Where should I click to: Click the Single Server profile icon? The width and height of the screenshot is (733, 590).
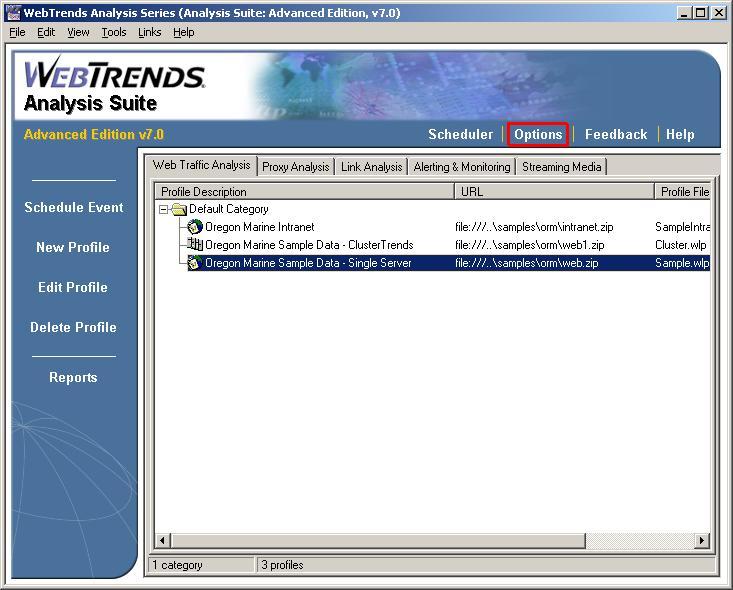coord(195,263)
